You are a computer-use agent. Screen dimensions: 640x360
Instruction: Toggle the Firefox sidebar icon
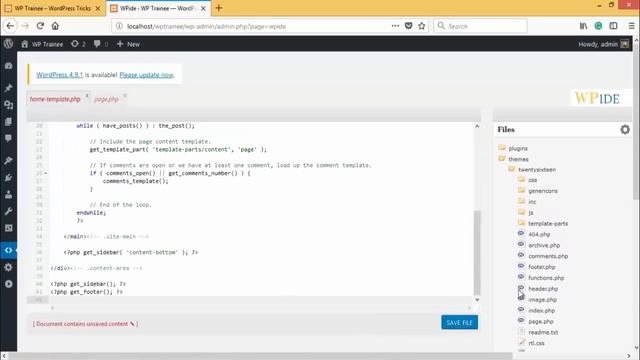[613, 26]
